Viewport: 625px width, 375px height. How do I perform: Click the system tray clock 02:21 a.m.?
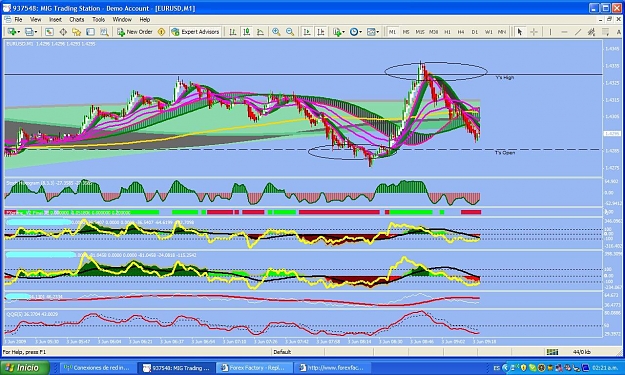pos(605,368)
